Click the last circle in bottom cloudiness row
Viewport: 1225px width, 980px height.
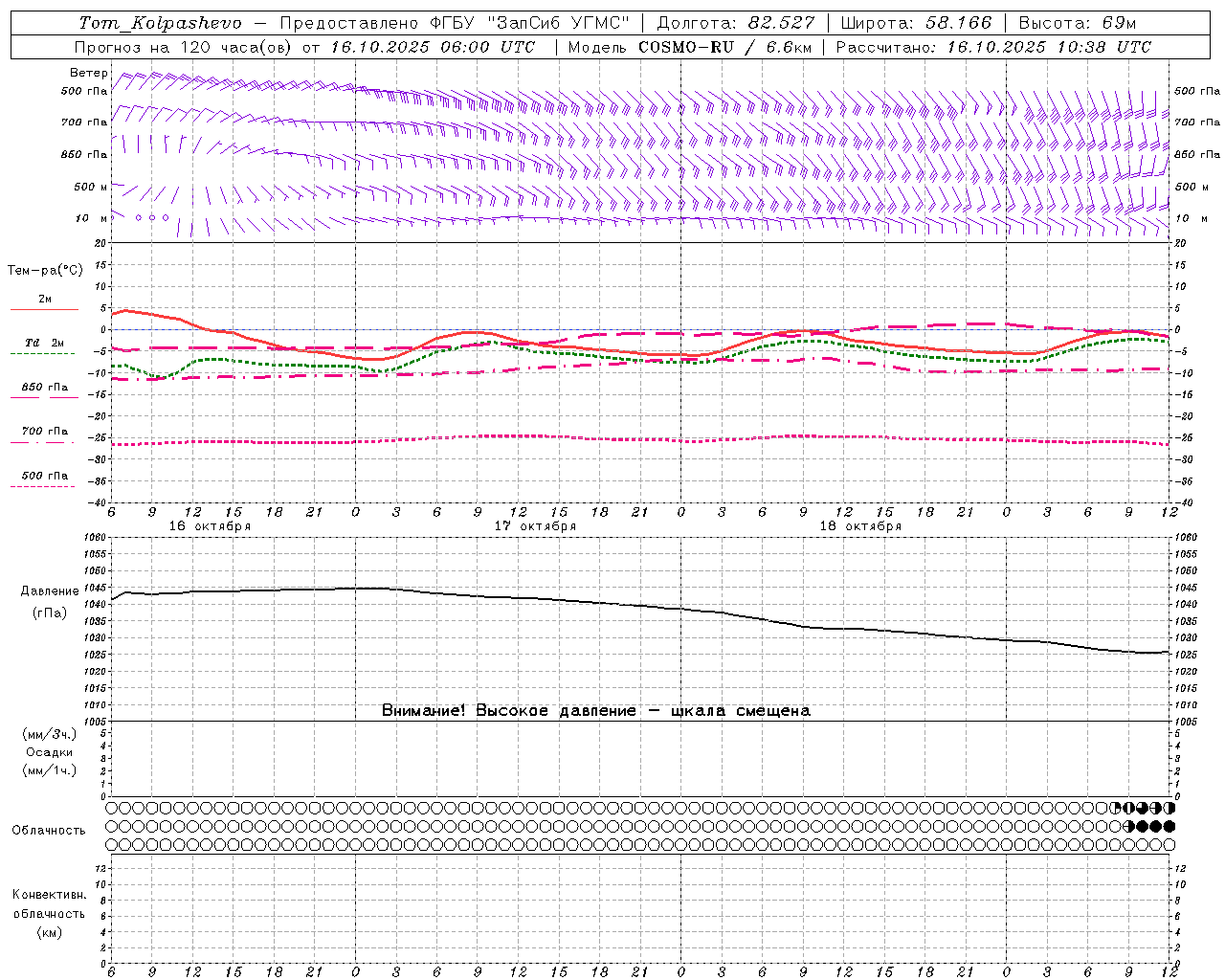[1169, 844]
